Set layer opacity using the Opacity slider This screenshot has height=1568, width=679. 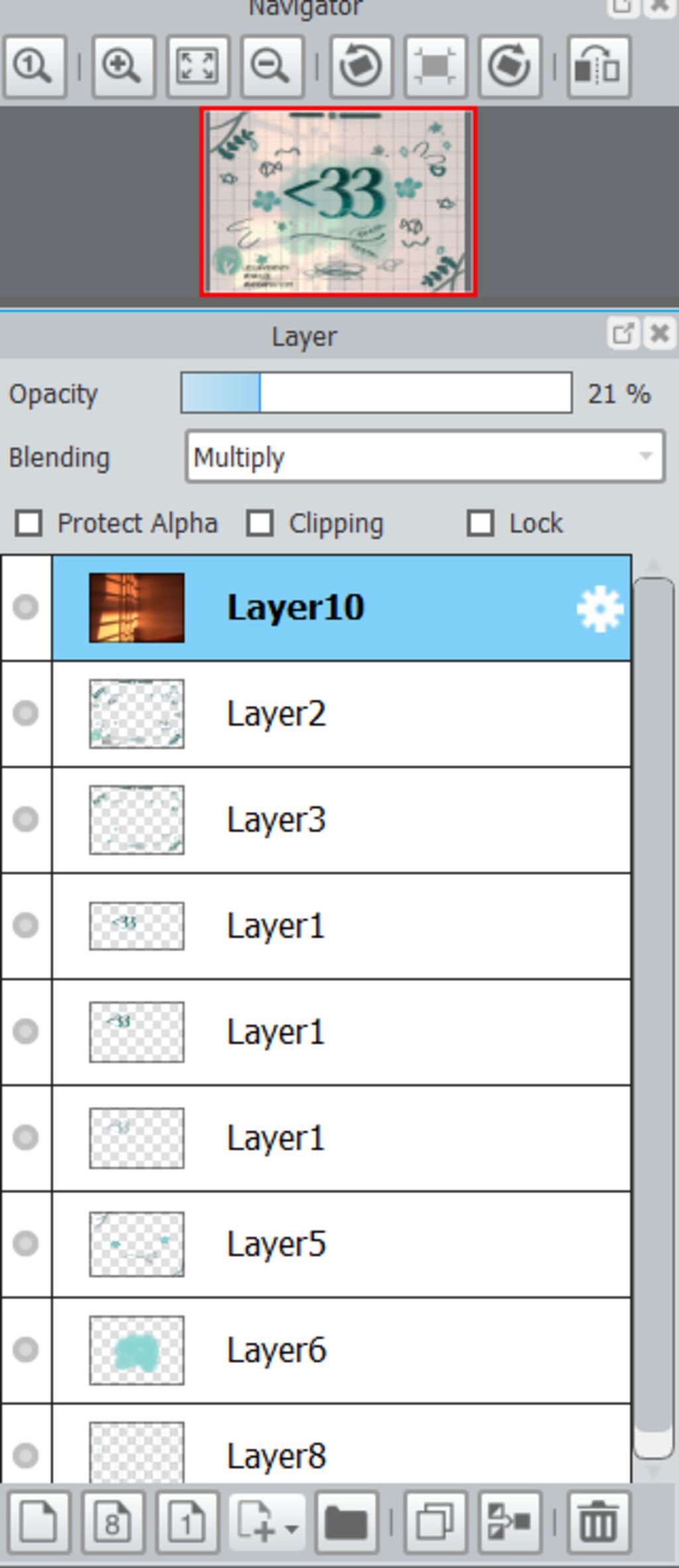(x=376, y=393)
